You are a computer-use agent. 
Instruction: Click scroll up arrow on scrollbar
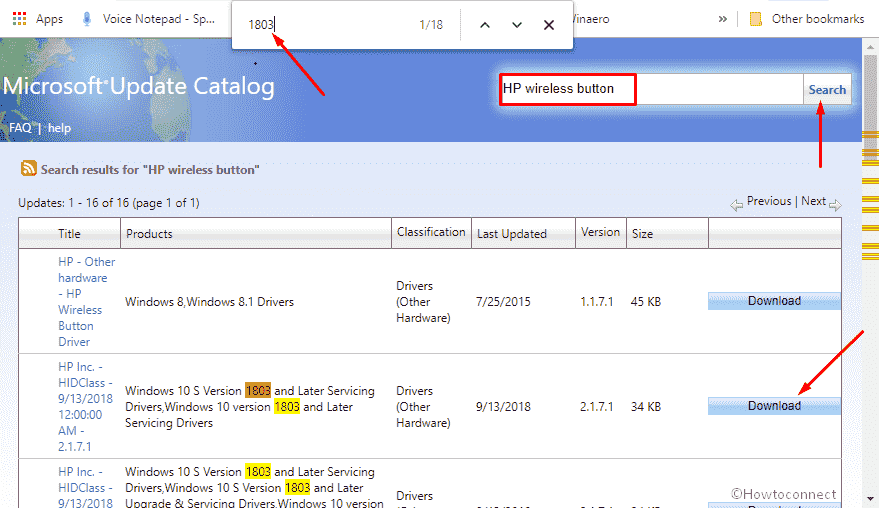871,47
